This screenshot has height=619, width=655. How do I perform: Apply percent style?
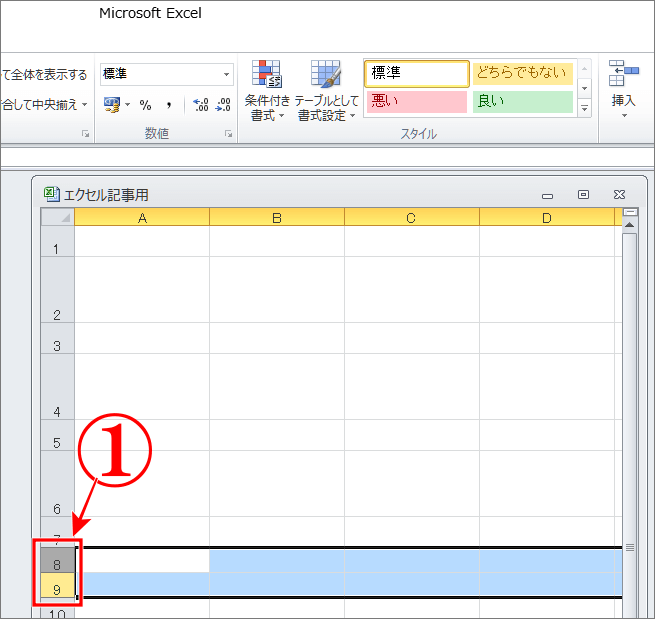point(145,105)
